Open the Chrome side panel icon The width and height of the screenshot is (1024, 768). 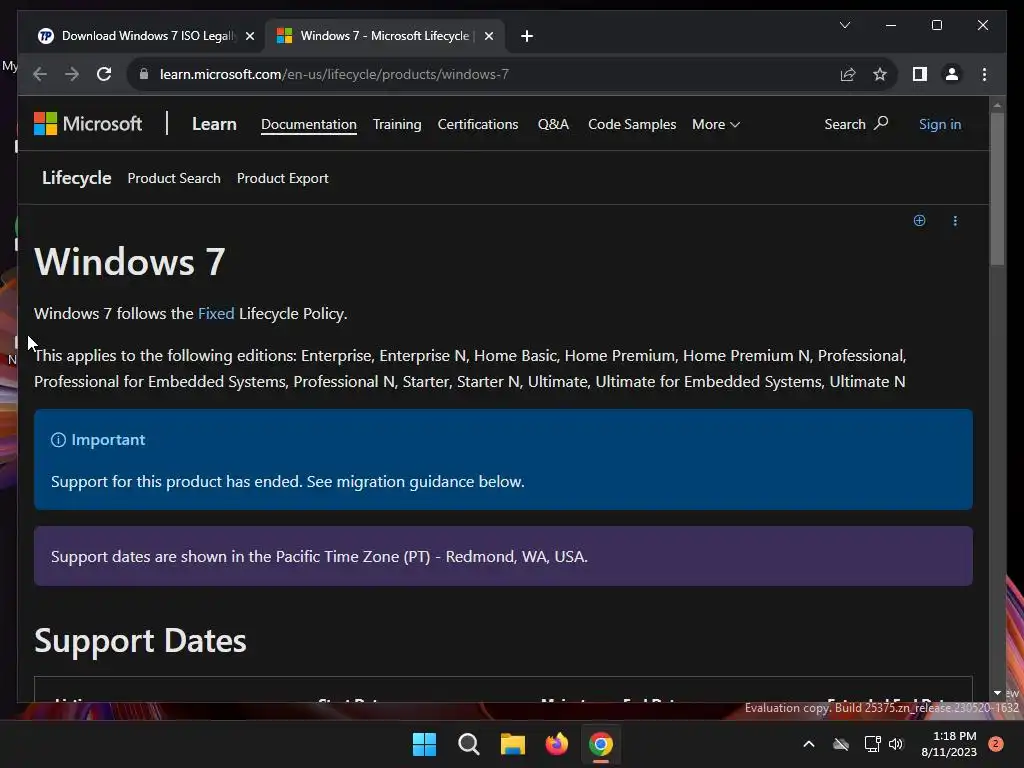click(920, 74)
